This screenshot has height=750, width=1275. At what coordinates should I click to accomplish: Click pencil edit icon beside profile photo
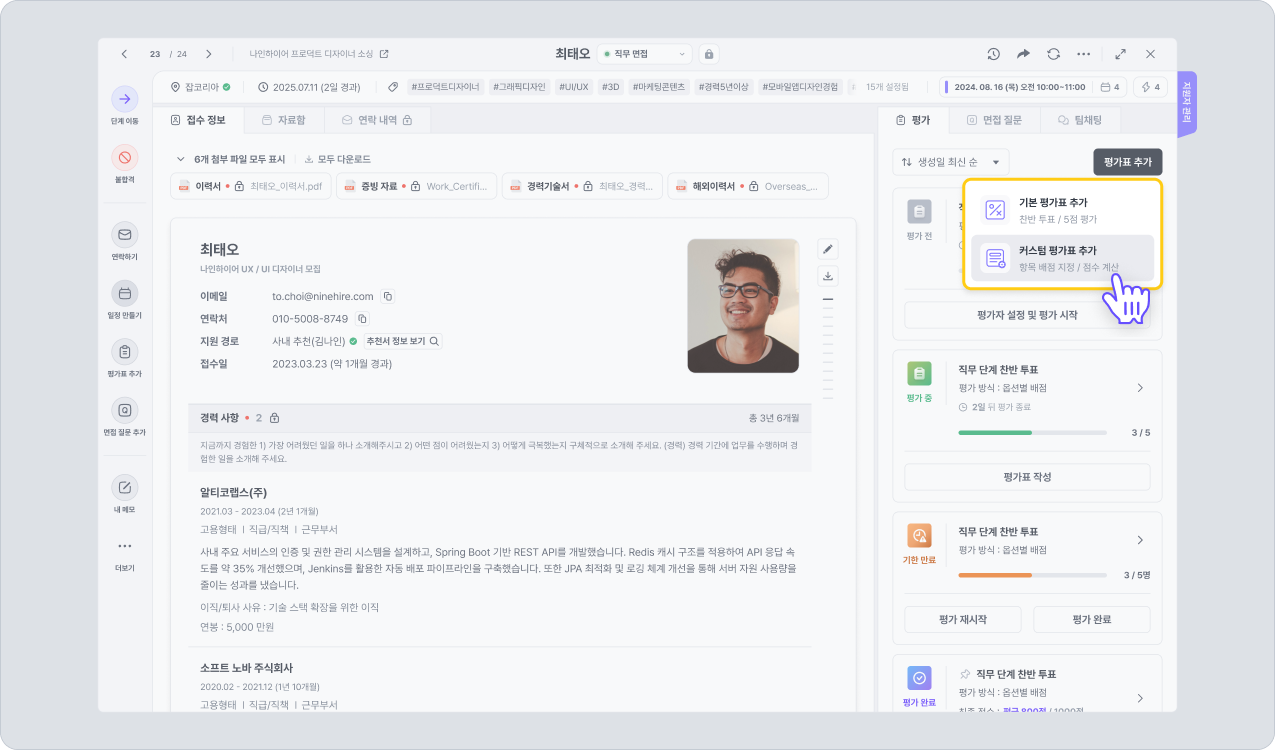click(x=827, y=249)
